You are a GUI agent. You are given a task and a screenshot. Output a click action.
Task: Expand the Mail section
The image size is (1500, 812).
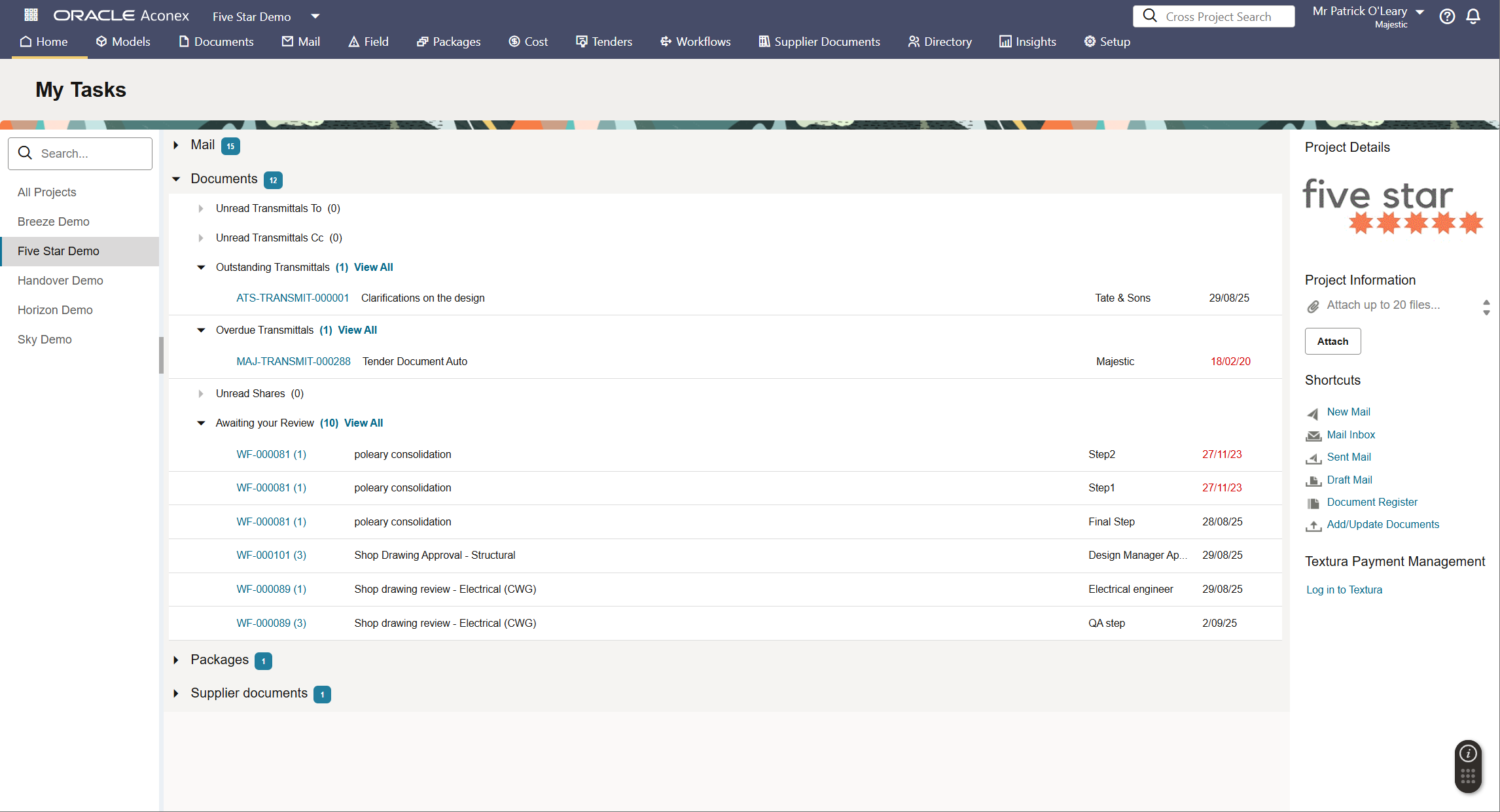pos(176,145)
